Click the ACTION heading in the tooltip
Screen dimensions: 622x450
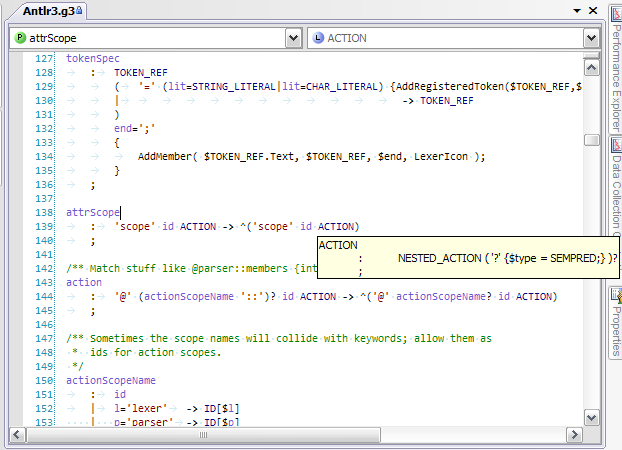tap(338, 245)
